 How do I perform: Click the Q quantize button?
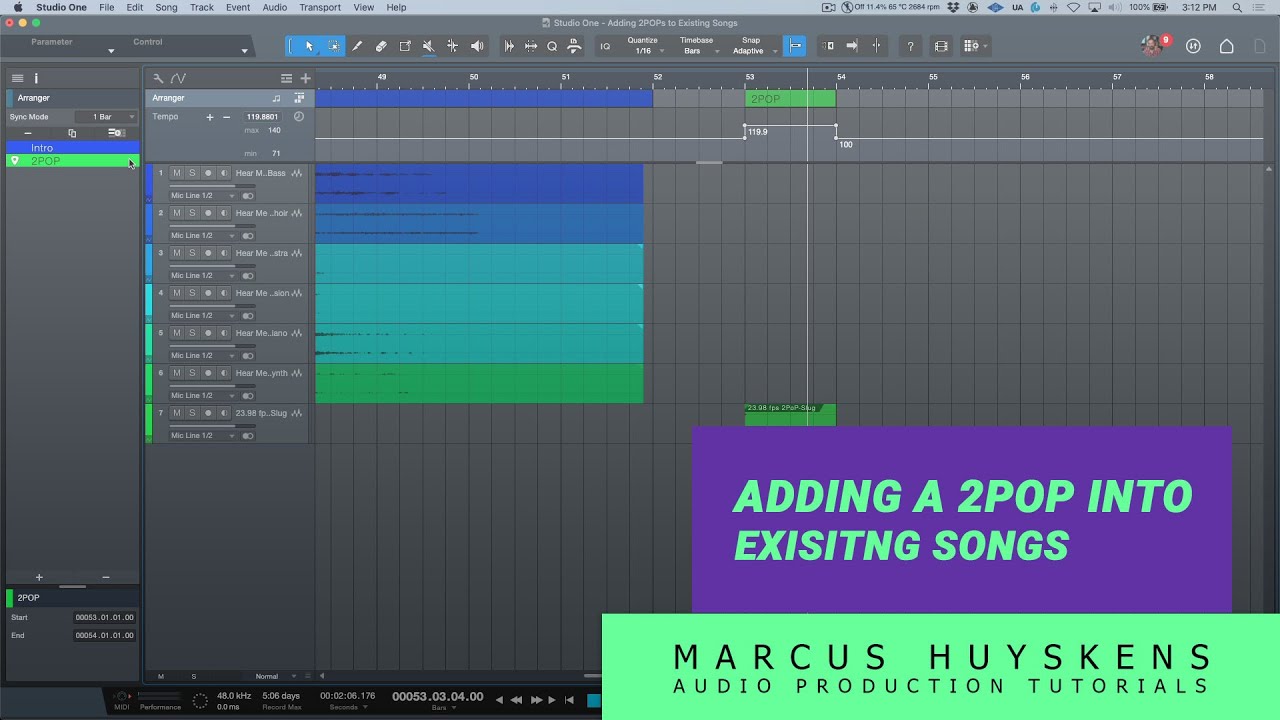pyautogui.click(x=552, y=46)
